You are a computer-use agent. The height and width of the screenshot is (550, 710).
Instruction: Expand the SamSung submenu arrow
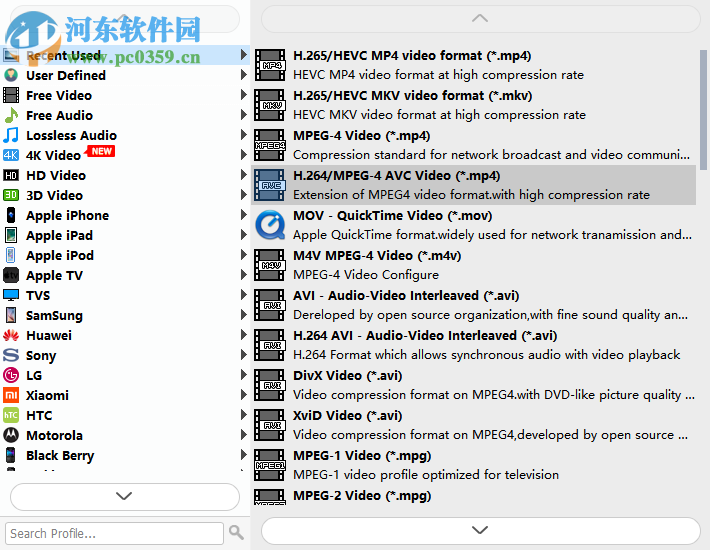244,315
